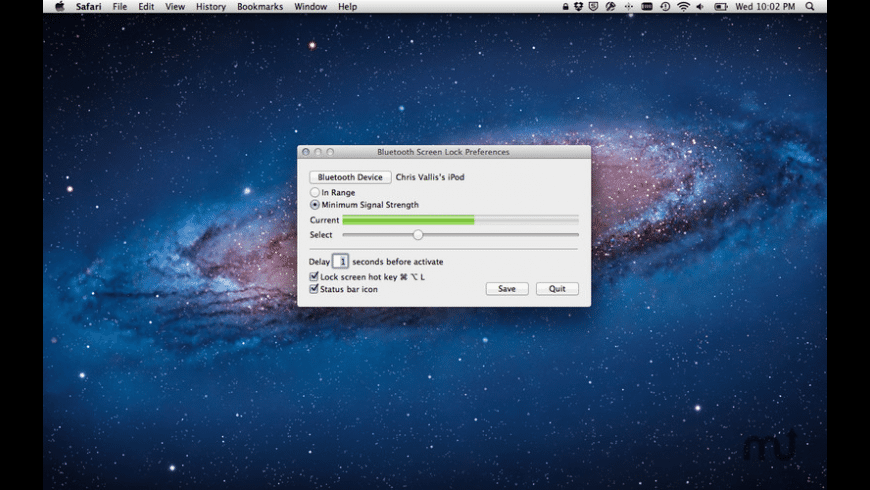The image size is (870, 490).
Task: Open the Bookmarks menu
Action: pyautogui.click(x=260, y=7)
